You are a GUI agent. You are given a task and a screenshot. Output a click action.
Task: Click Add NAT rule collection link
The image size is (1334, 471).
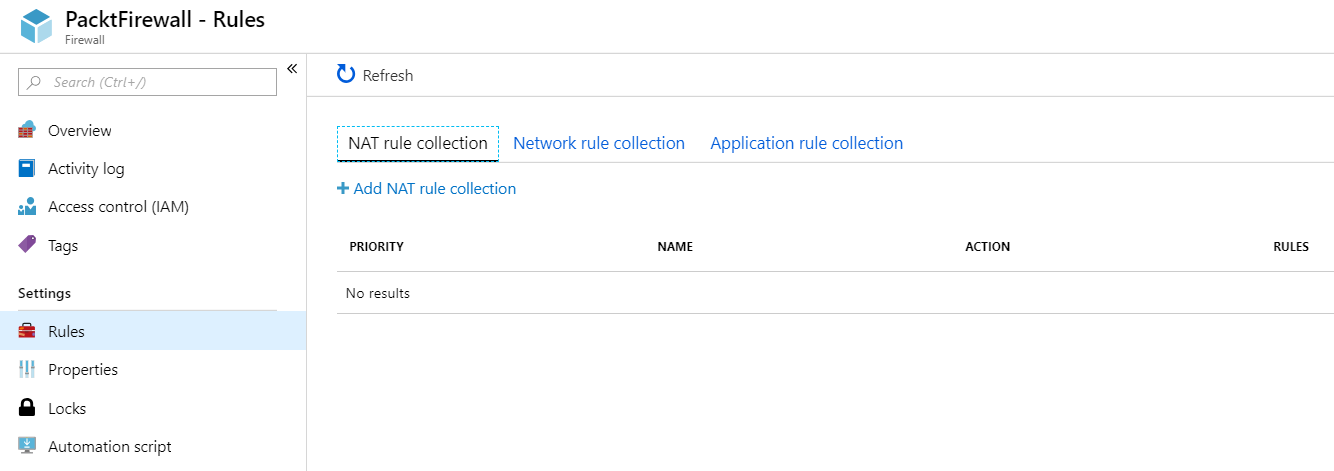[435, 188]
